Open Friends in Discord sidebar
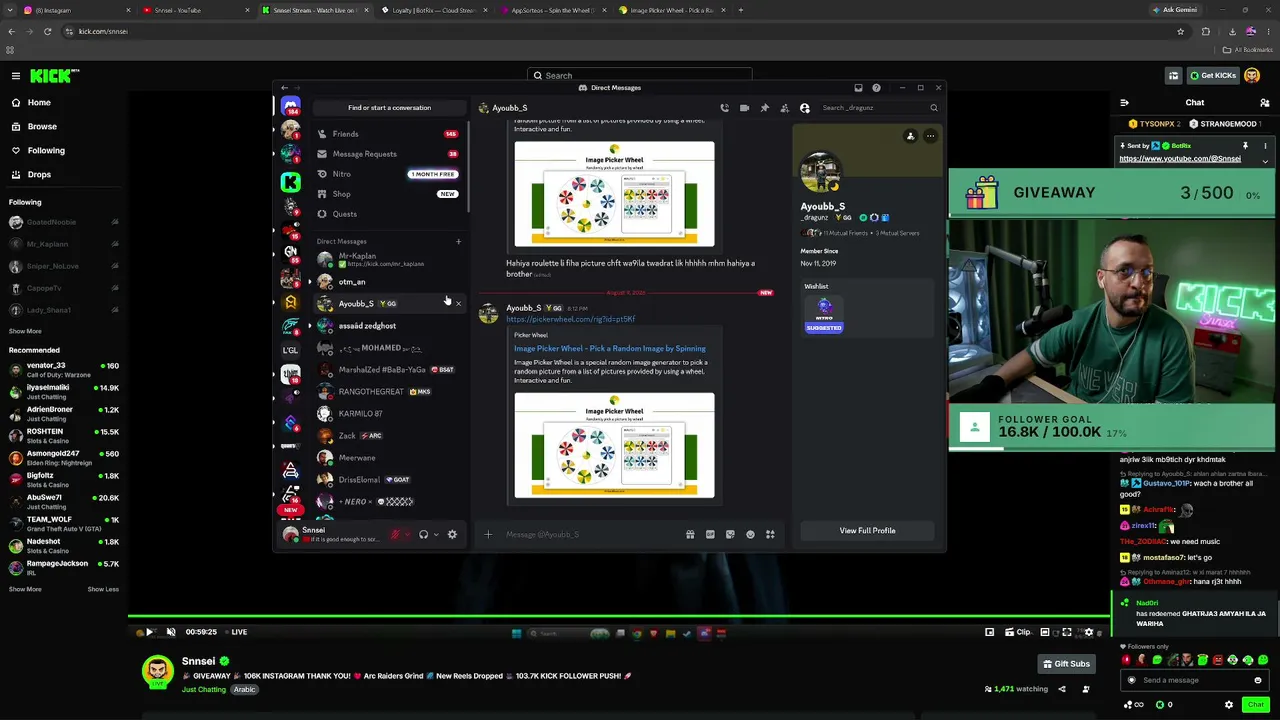Image resolution: width=1280 pixels, height=720 pixels. [x=388, y=134]
